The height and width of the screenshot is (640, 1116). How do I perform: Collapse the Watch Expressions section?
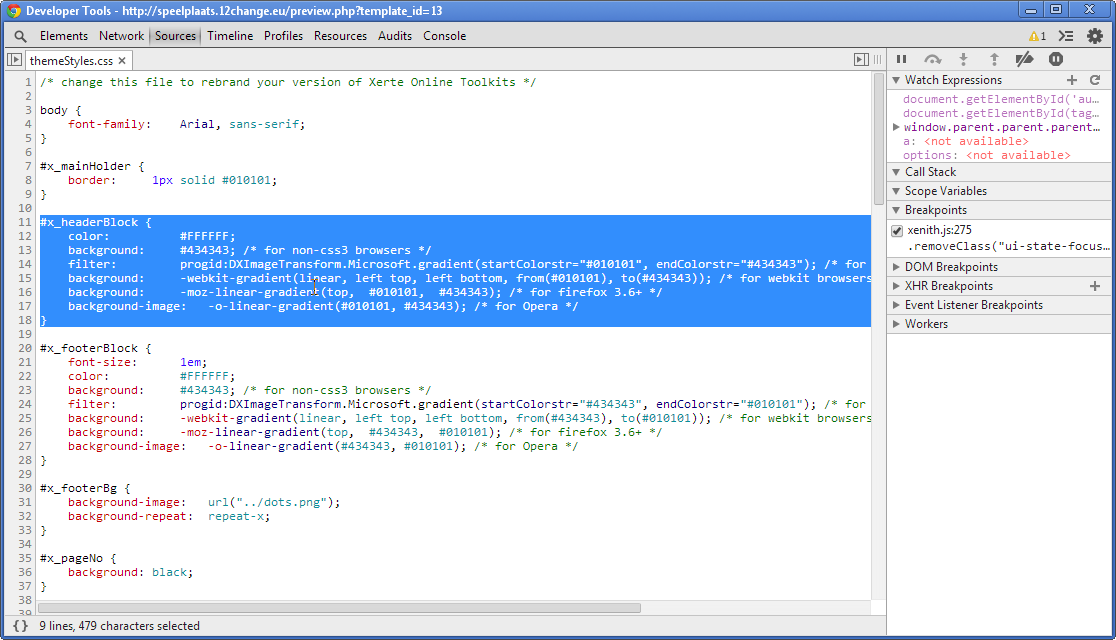(896, 80)
